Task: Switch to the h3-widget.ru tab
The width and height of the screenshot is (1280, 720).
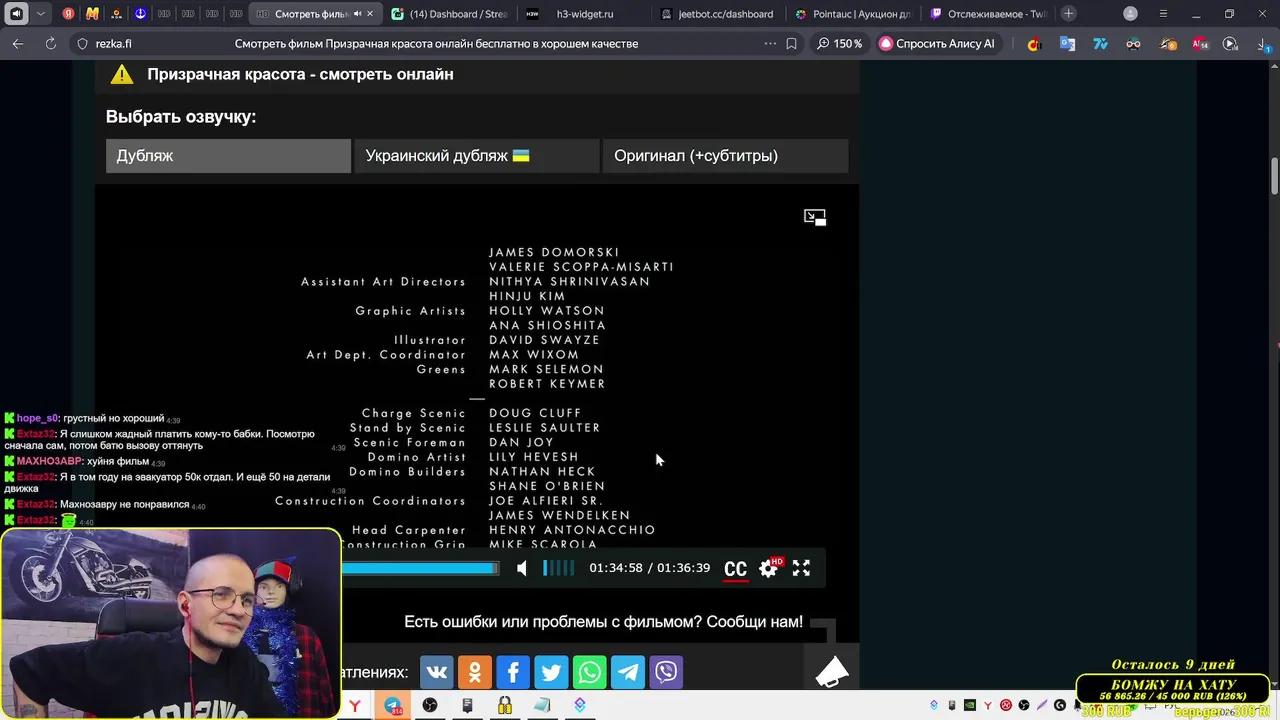Action: pos(585,14)
